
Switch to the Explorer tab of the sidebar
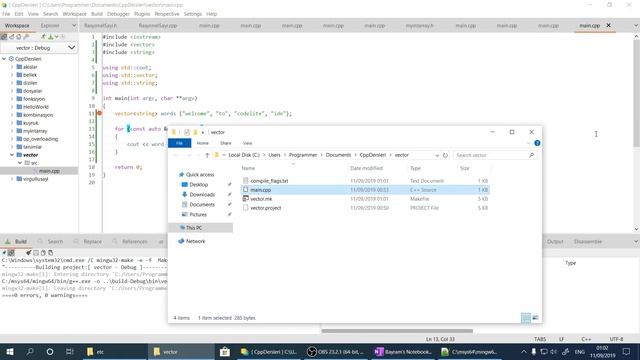(50, 25)
